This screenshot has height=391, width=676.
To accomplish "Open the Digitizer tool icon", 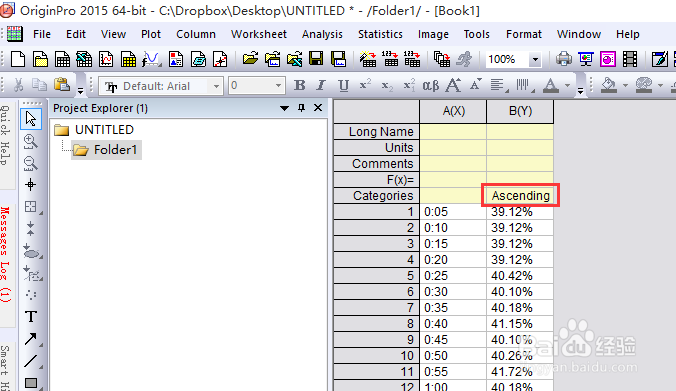I will click(x=220, y=59).
